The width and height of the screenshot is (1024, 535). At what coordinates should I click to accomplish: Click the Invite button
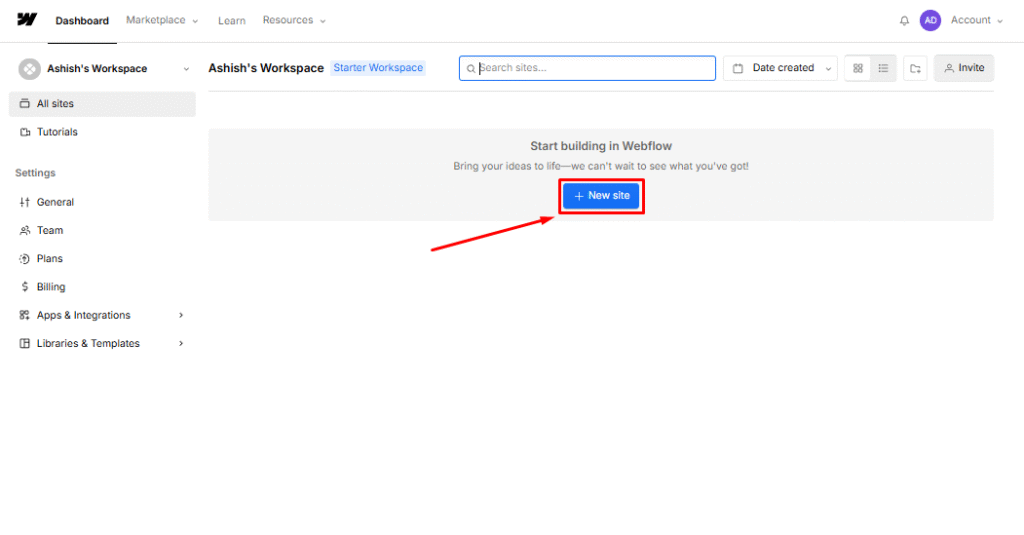pos(964,68)
